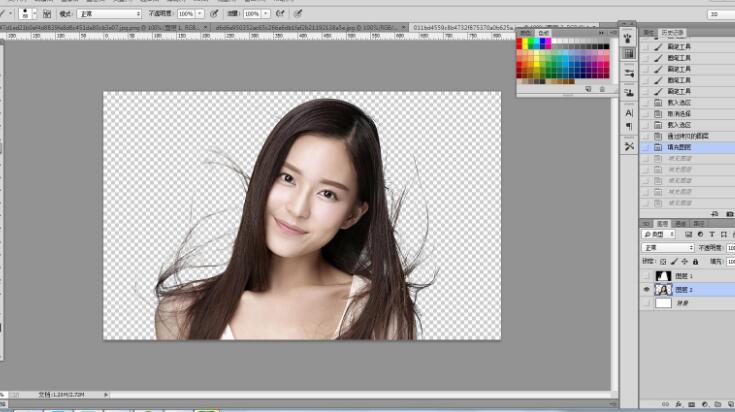Create new snapshot camera icon in History
The image size is (735, 412).
pyautogui.click(x=729, y=214)
